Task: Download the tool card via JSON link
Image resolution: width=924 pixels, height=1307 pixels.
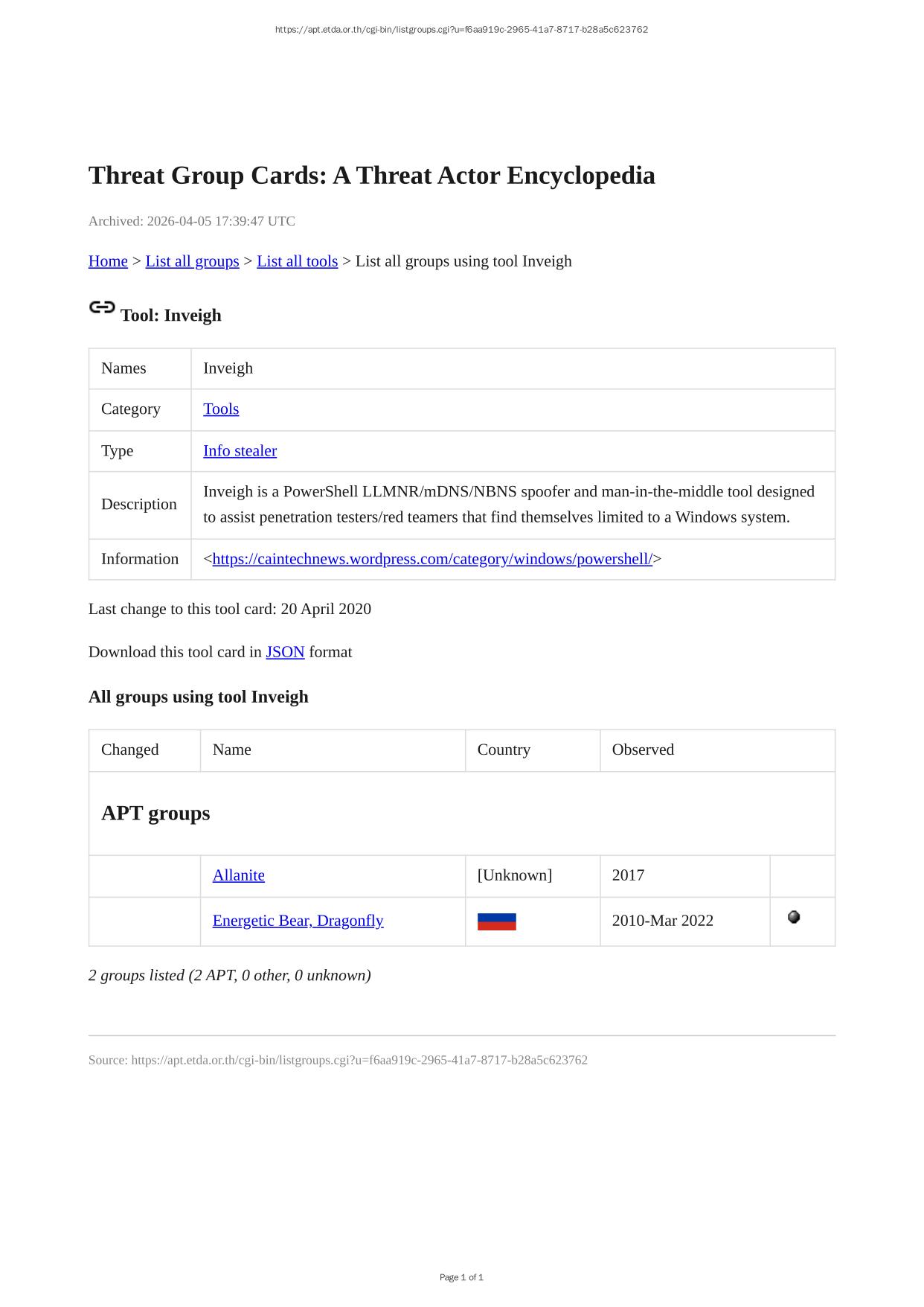Action: pos(285,652)
